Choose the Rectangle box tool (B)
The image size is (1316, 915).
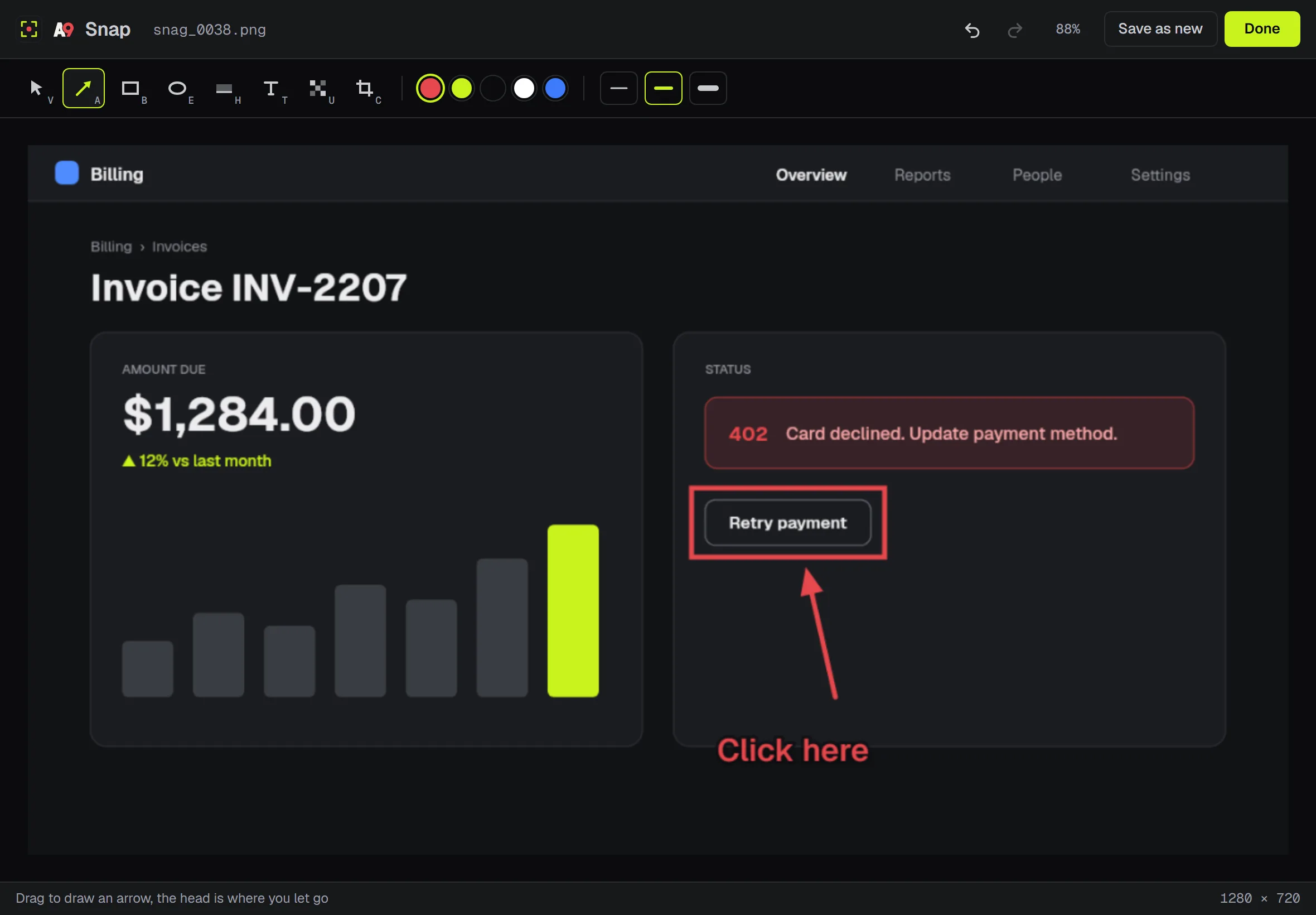(x=130, y=88)
